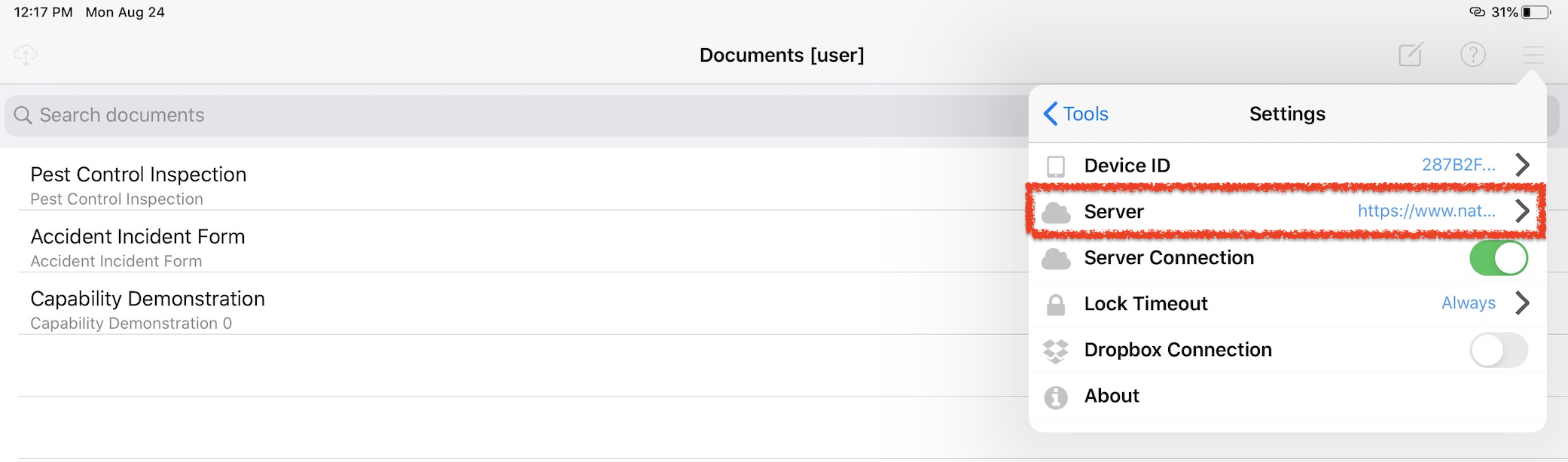The image size is (1568, 462).
Task: Enable the Dropbox Connection switch
Action: 1499,350
